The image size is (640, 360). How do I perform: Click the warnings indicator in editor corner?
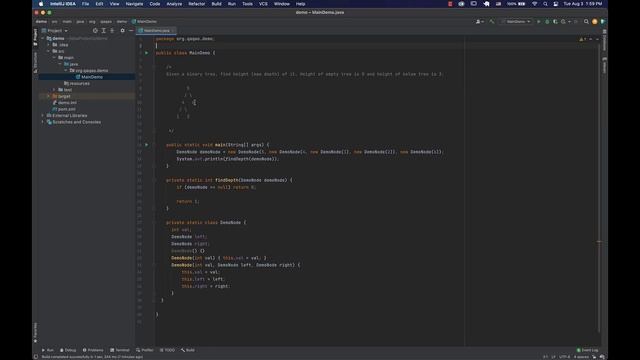pos(583,39)
